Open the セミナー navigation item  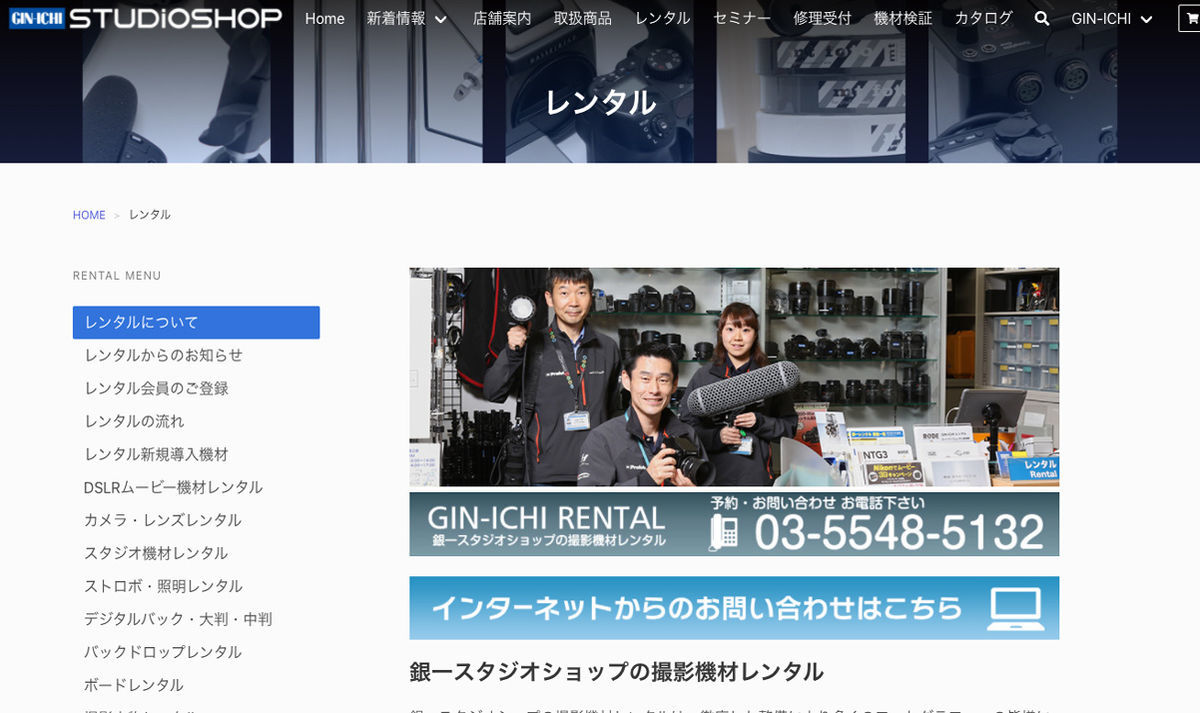tap(741, 18)
